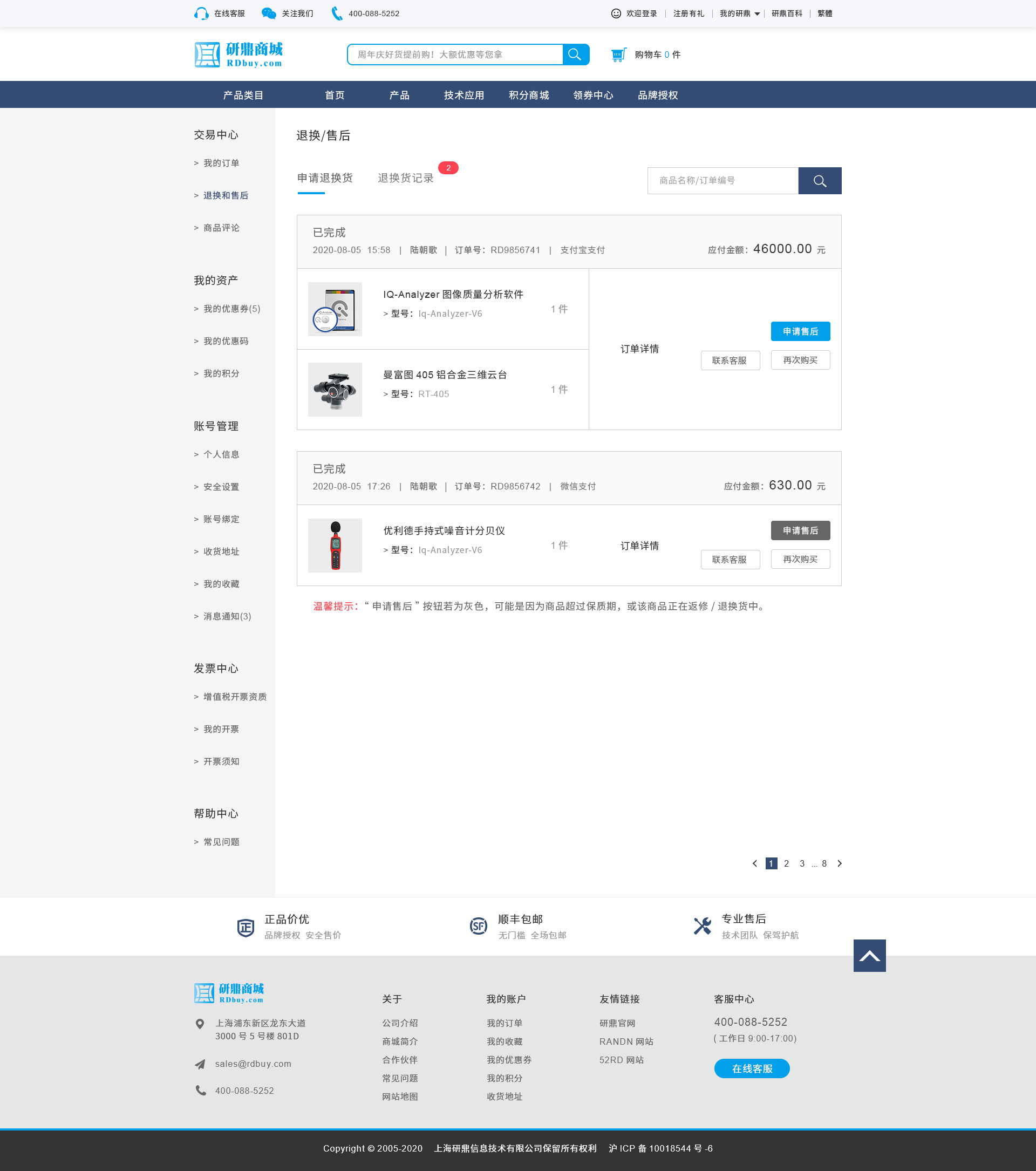Open 积分商城 in the navigation bar
Image resolution: width=1036 pixels, height=1171 pixels.
[529, 95]
